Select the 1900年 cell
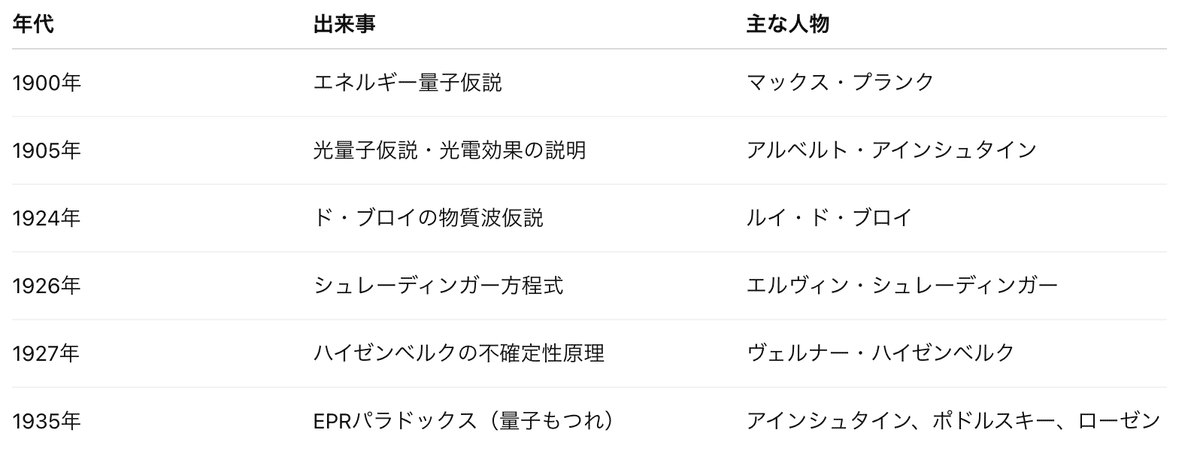Screen dimensions: 1200x460 pos(47,83)
